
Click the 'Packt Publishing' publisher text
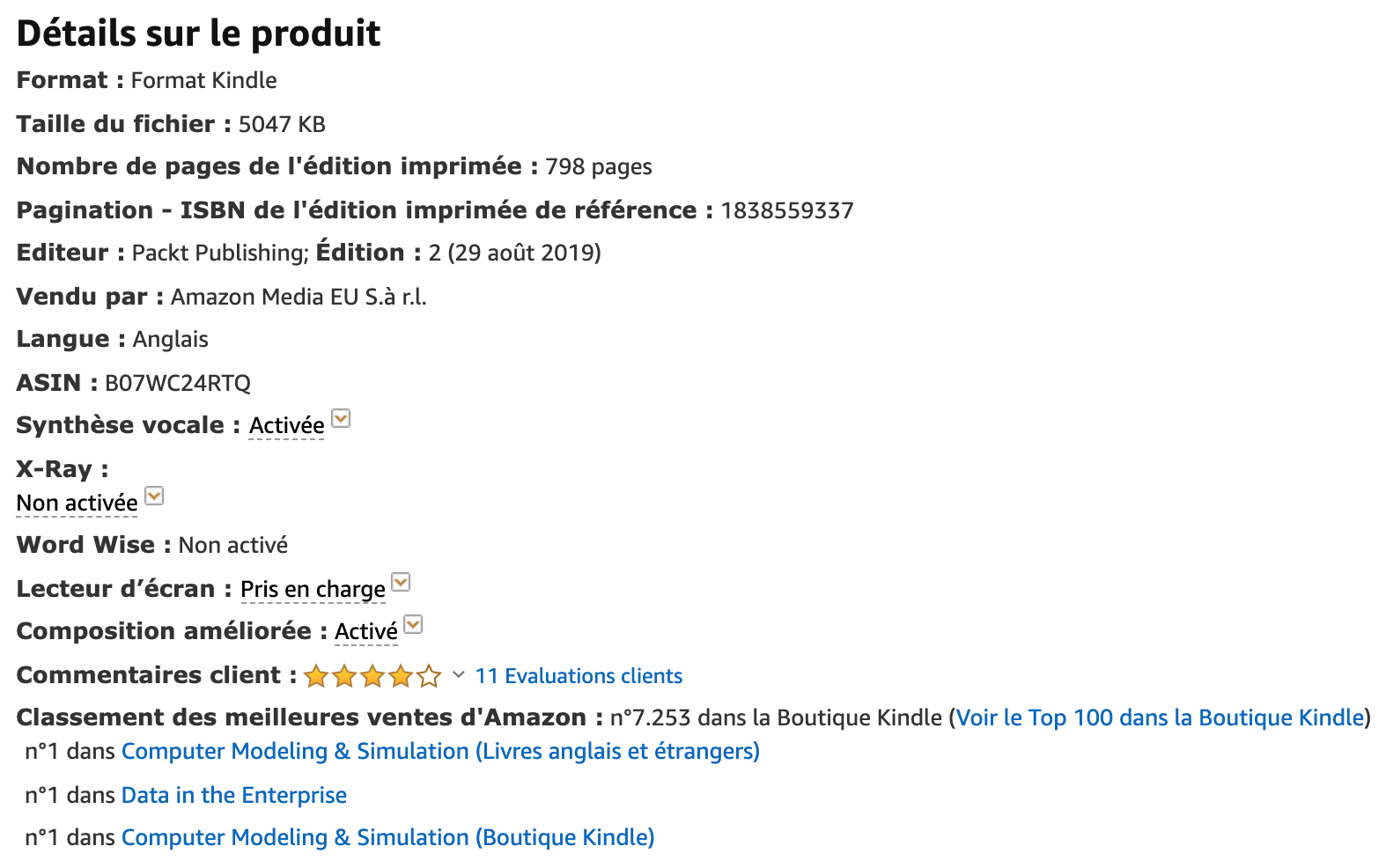[217, 254]
